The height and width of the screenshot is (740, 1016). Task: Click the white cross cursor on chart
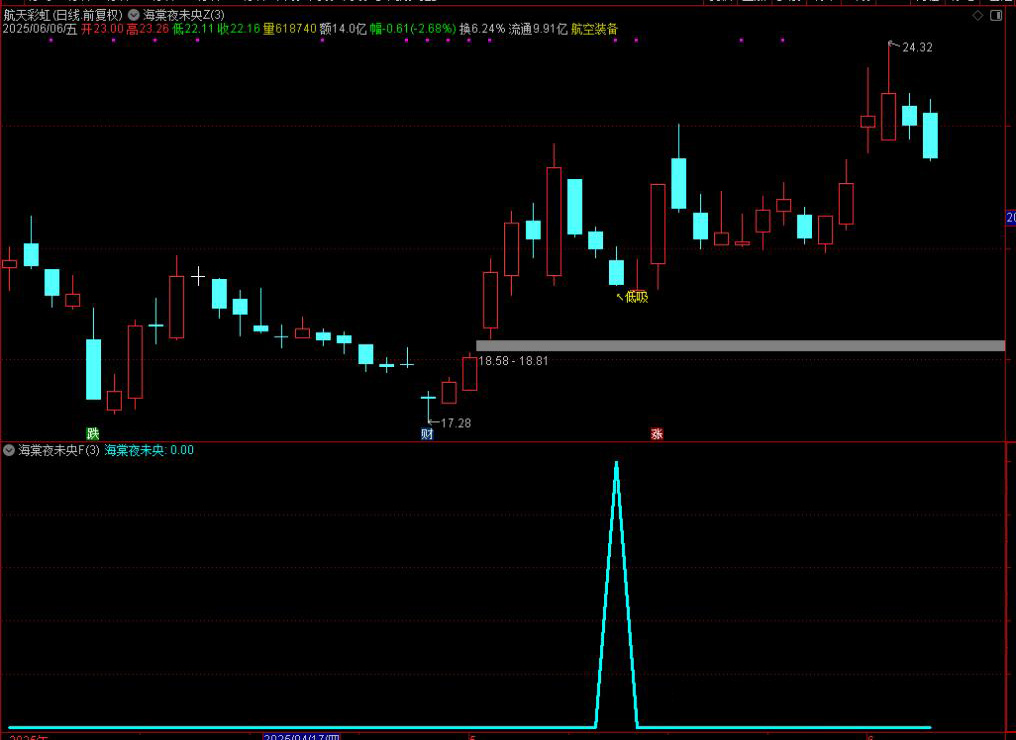click(198, 275)
